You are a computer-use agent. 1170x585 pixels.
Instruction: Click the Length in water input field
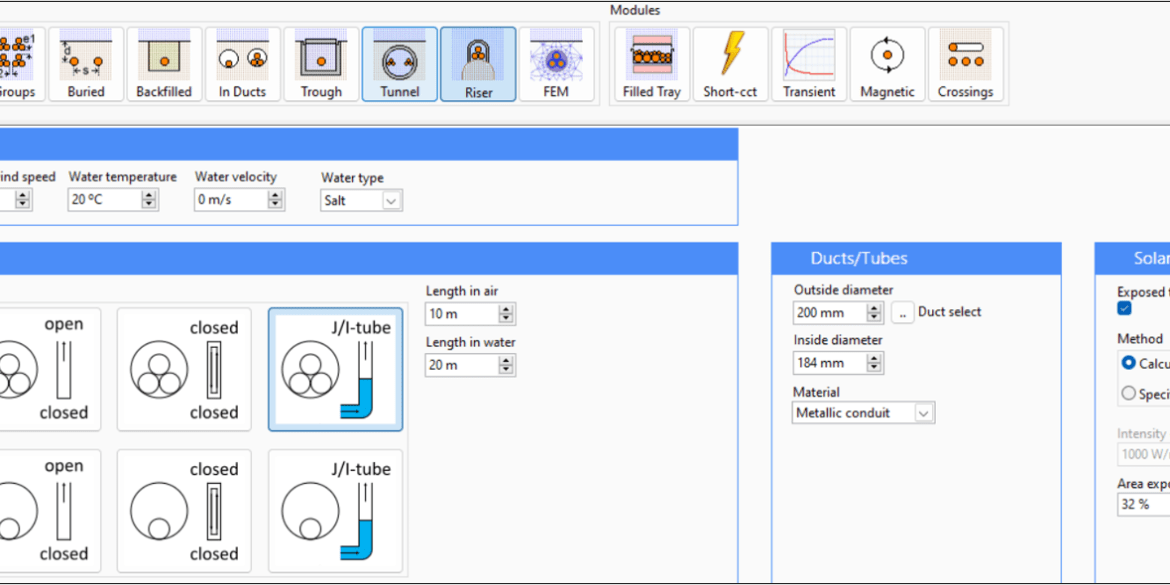(x=460, y=364)
